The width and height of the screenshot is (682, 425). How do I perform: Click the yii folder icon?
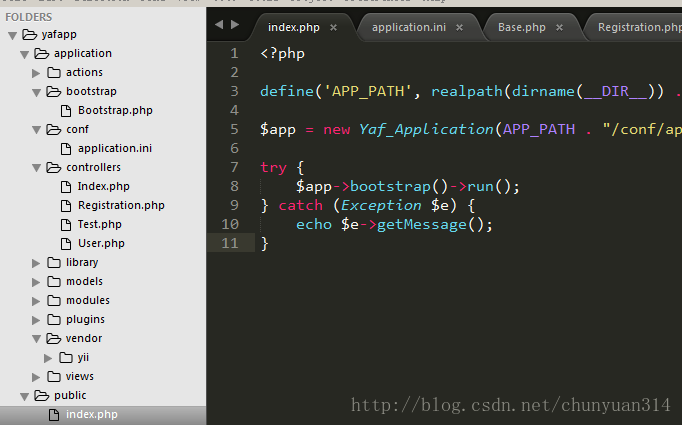pyautogui.click(x=66, y=358)
